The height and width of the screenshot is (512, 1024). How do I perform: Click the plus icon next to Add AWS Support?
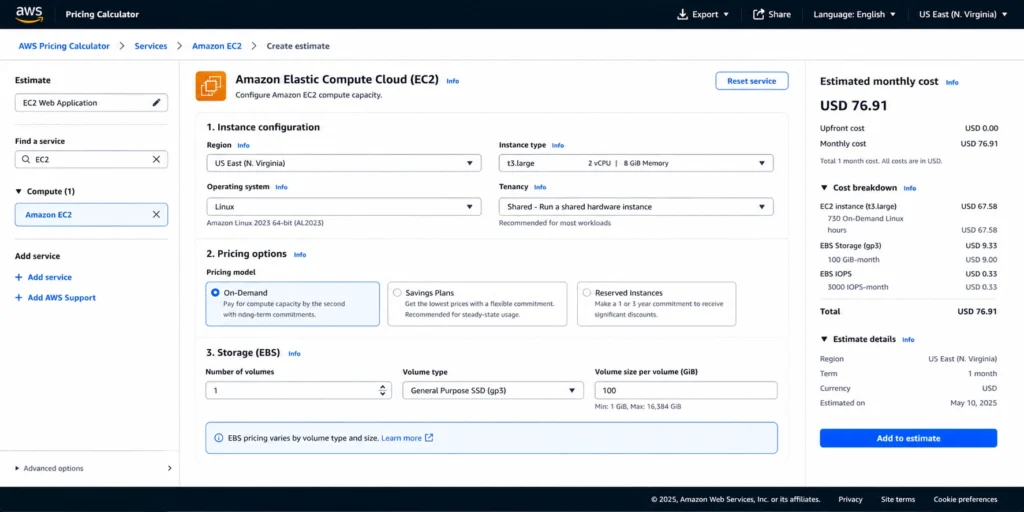[19, 298]
